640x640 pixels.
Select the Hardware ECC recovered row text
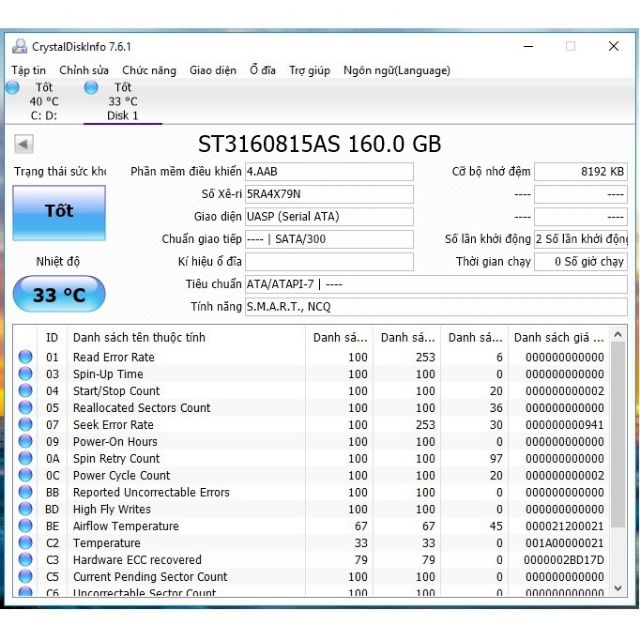[137, 560]
